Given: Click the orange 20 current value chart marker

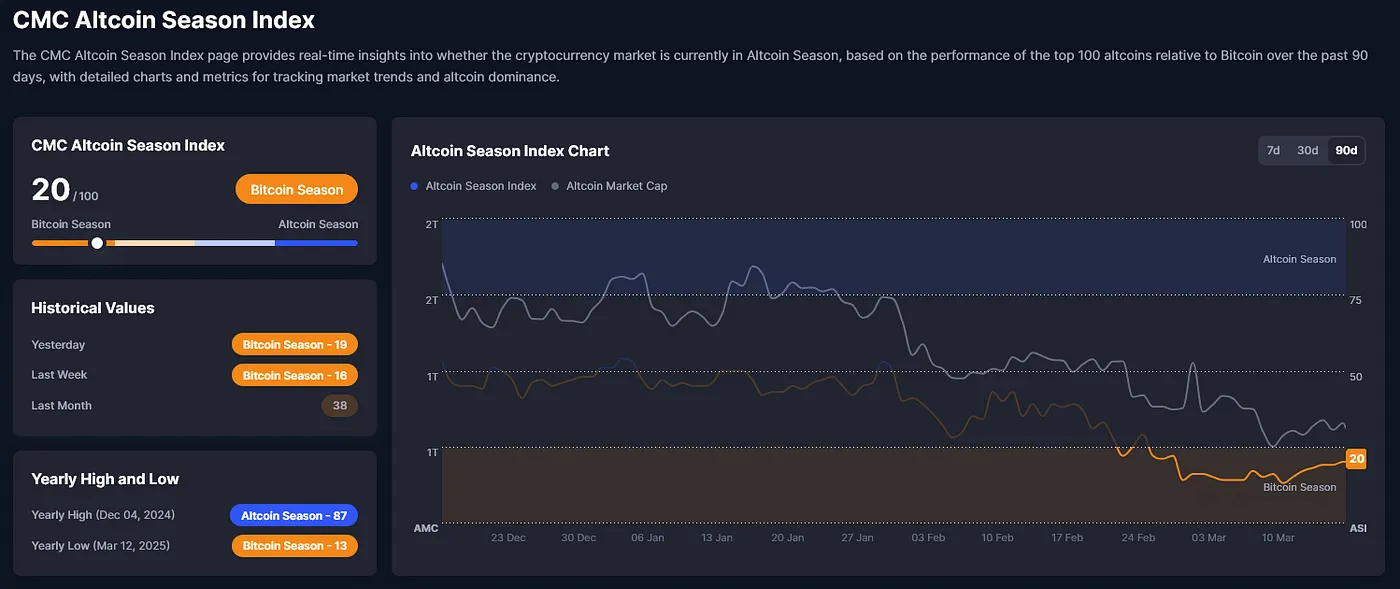Looking at the screenshot, I should pos(1356,459).
